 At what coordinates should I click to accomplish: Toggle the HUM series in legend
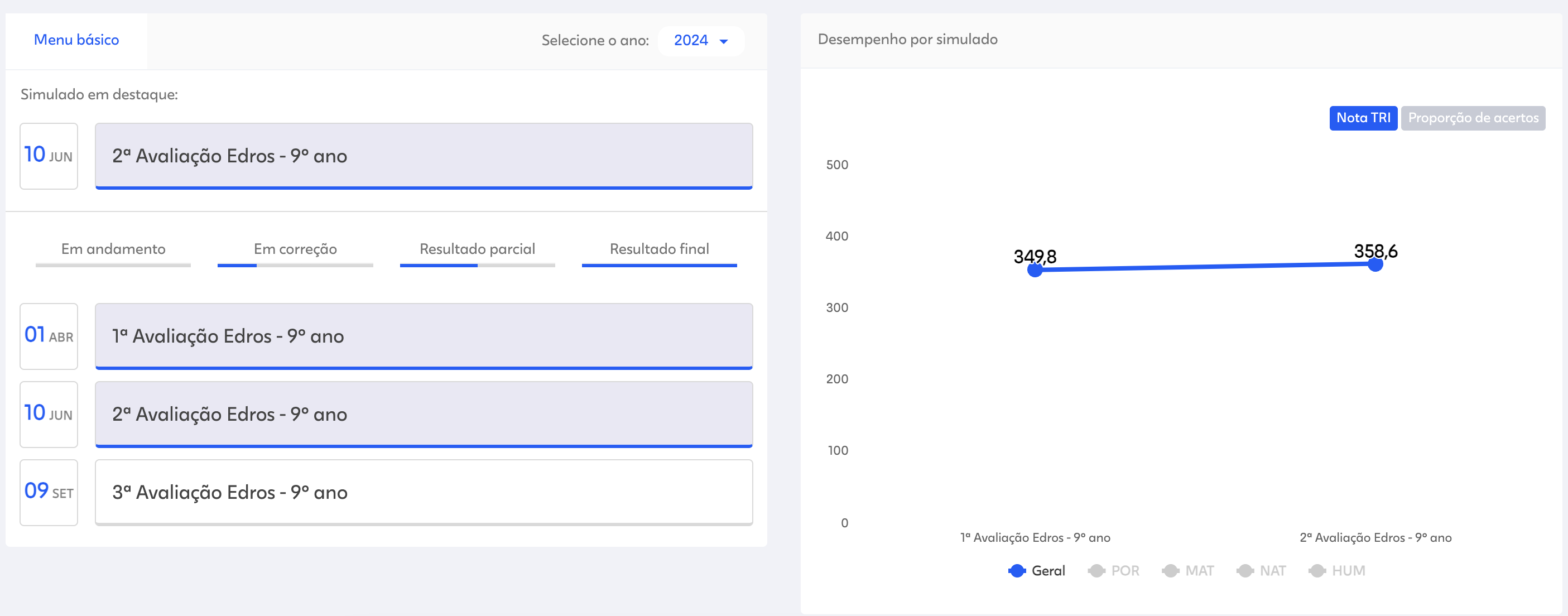pos(1336,571)
